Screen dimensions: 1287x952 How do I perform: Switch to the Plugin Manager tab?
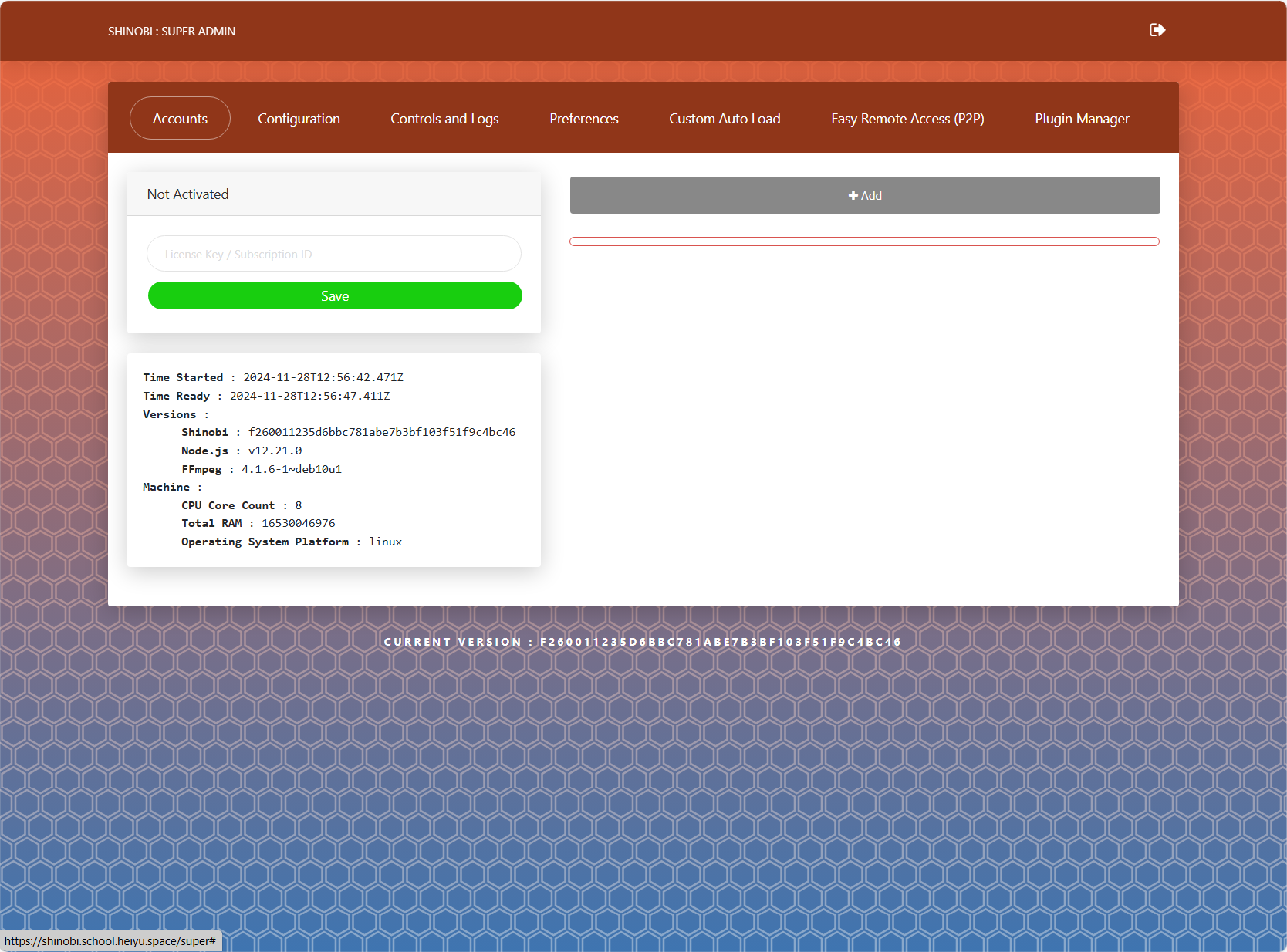[1082, 118]
